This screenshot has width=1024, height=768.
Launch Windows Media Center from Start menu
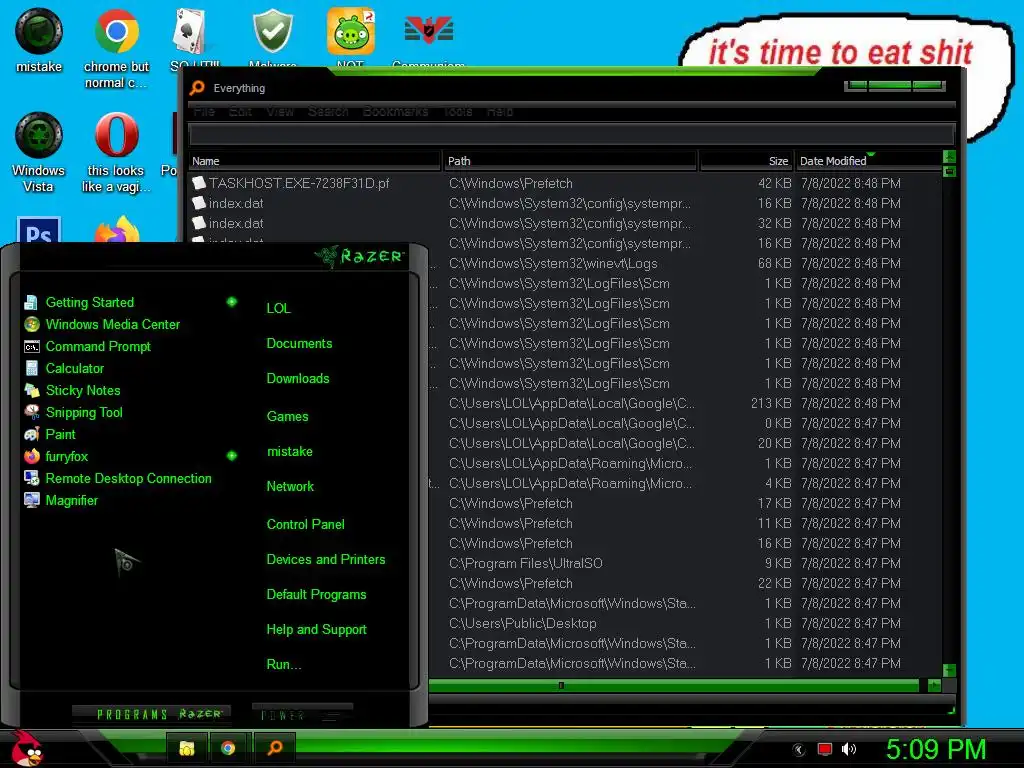click(x=112, y=325)
